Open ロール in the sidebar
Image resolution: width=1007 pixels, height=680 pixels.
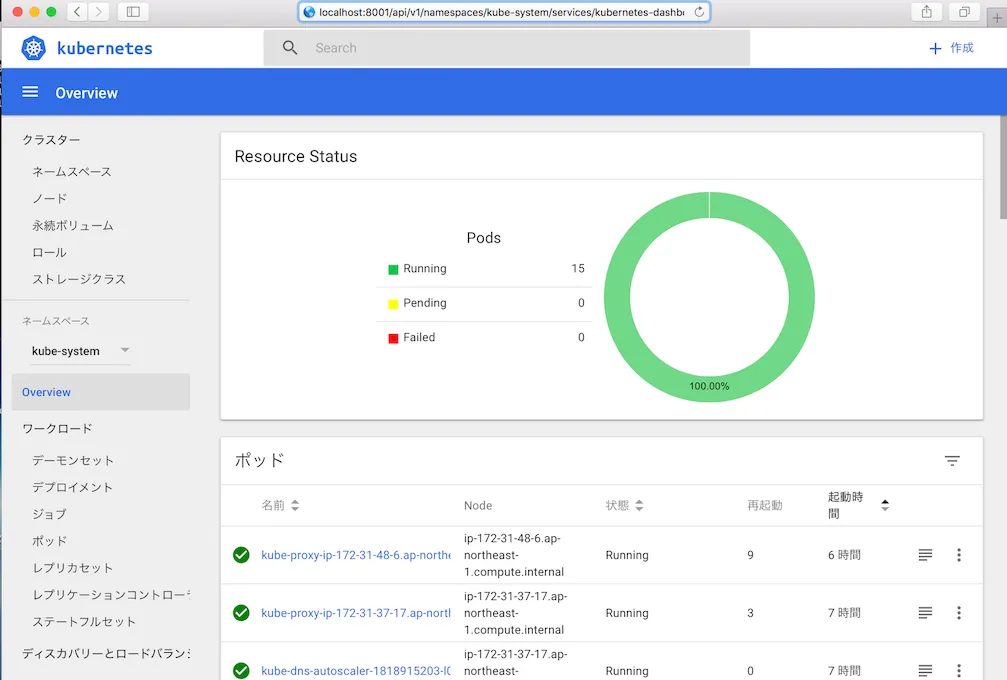coord(49,252)
